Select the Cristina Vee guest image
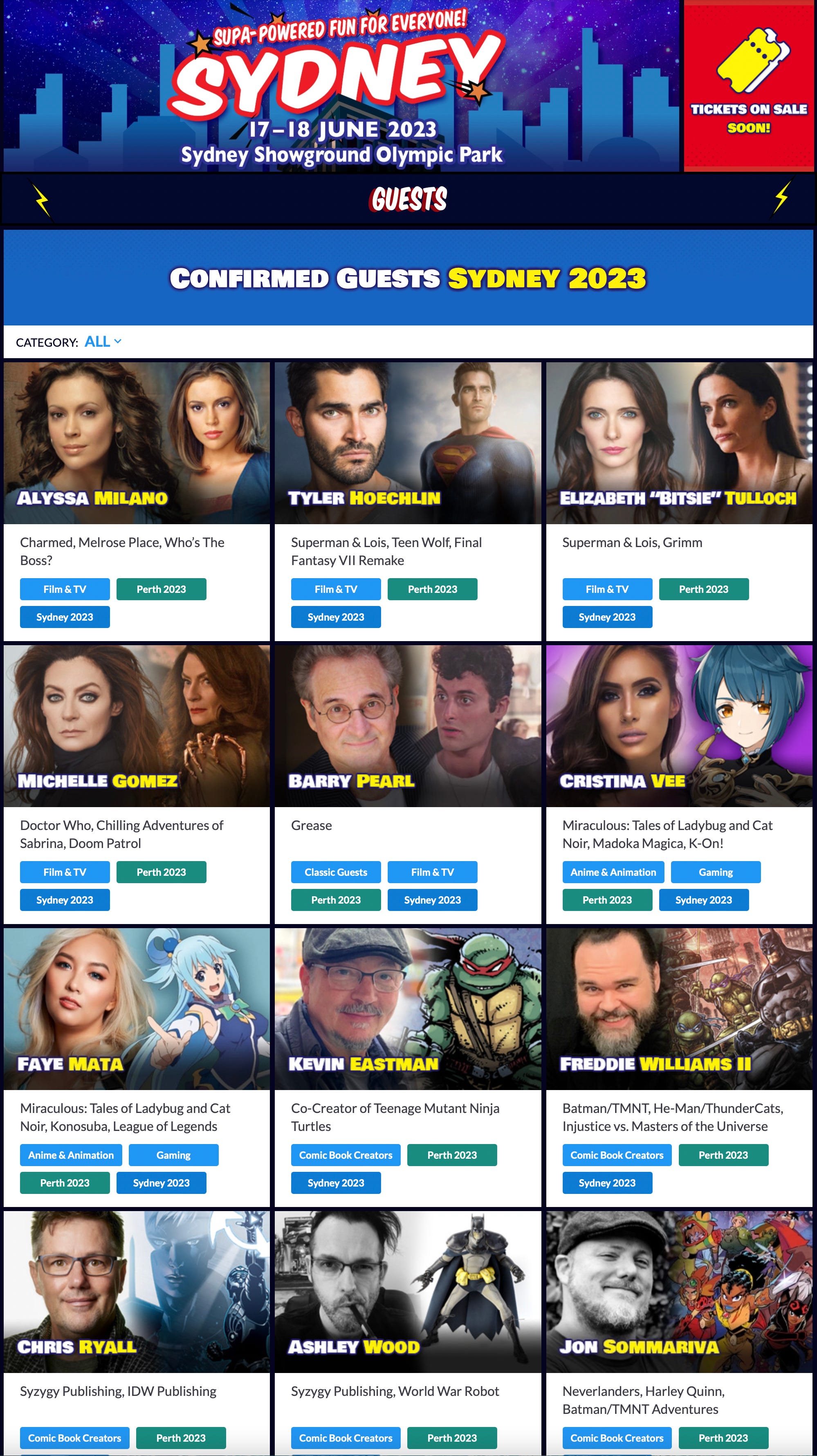This screenshot has height=1456, width=817. click(x=679, y=726)
